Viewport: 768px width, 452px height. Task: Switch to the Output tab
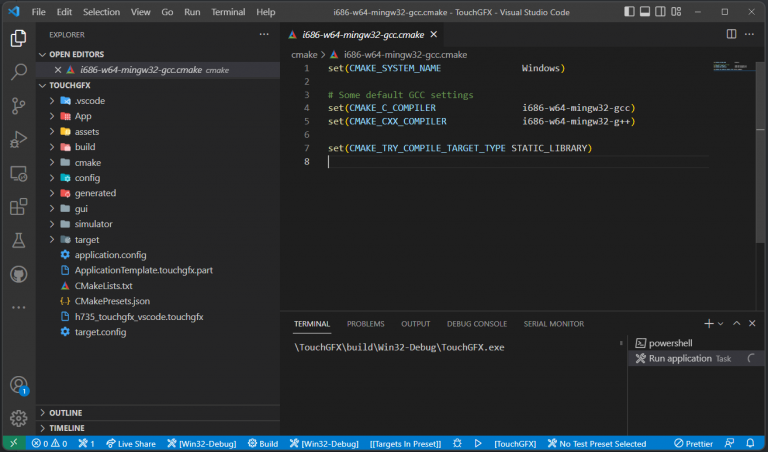415,324
